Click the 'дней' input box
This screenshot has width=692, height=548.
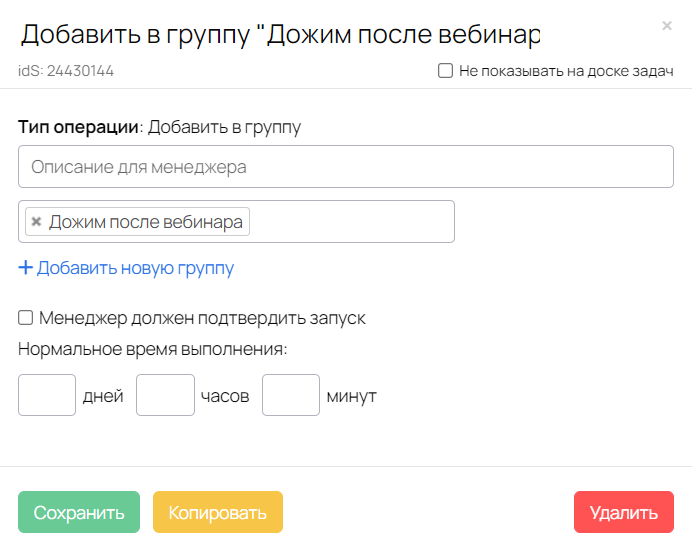(47, 395)
